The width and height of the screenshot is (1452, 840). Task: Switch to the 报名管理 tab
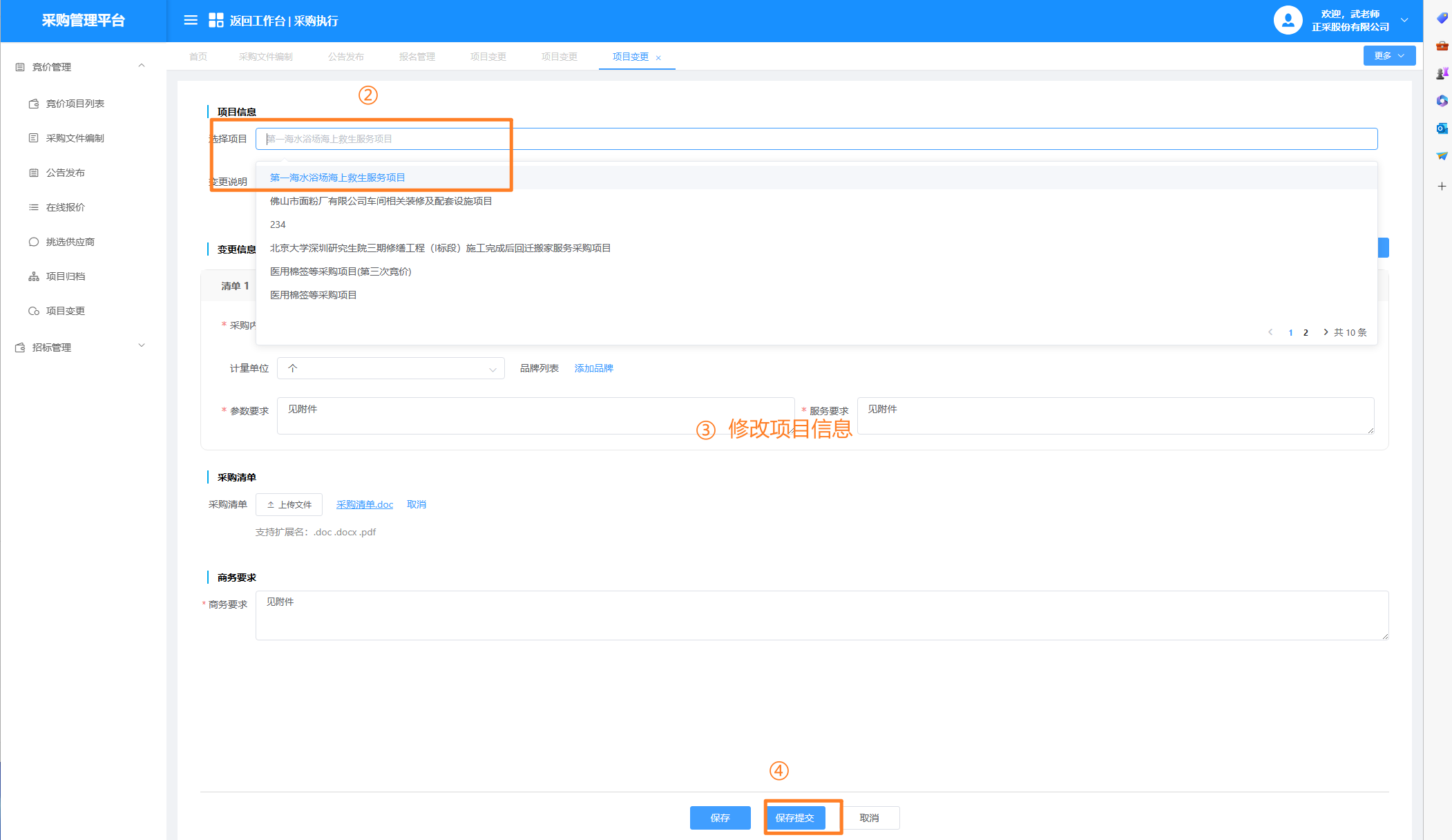[417, 57]
